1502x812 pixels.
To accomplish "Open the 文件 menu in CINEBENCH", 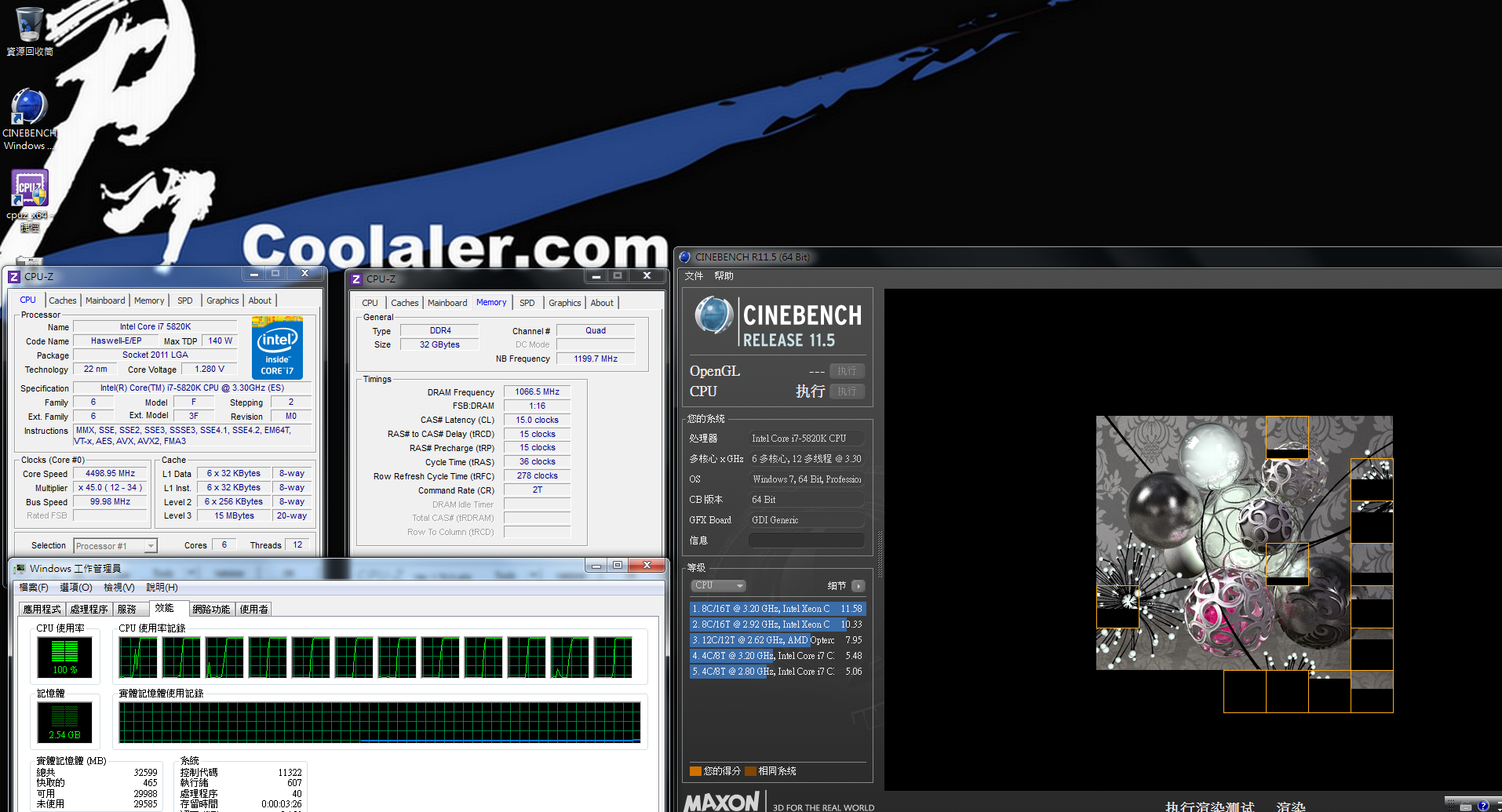I will (x=694, y=276).
